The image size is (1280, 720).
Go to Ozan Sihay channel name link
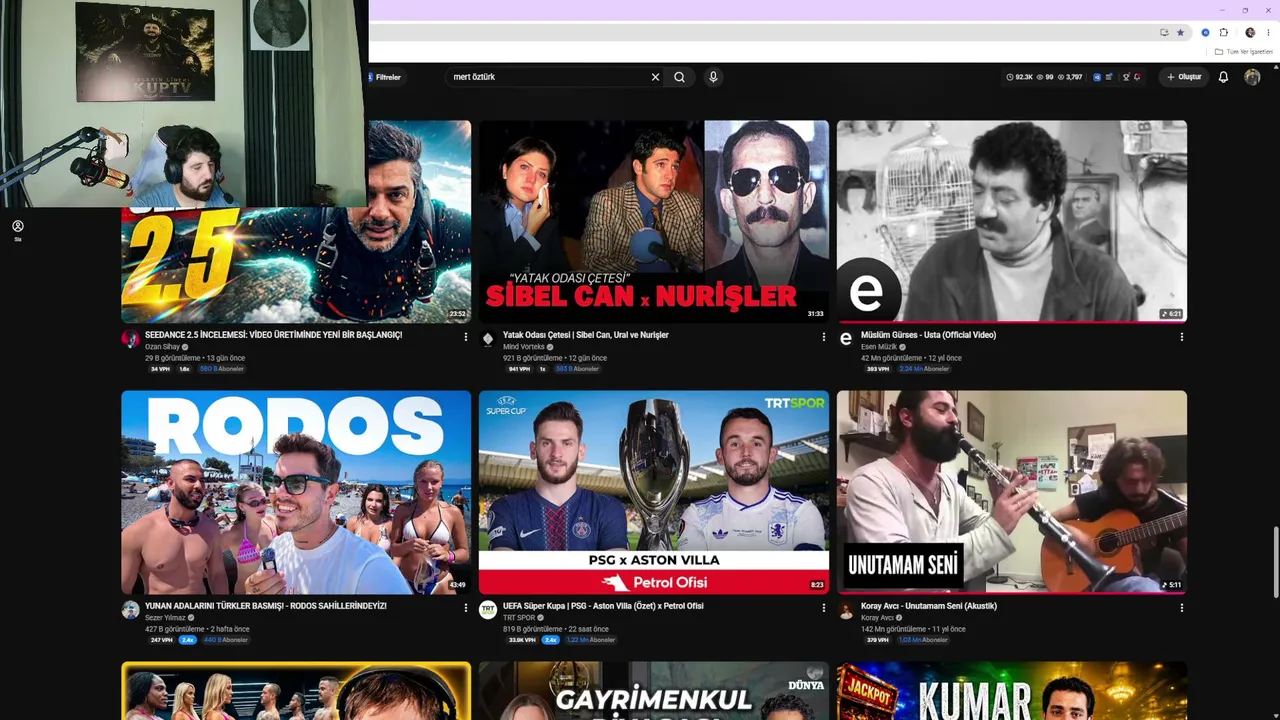162,347
